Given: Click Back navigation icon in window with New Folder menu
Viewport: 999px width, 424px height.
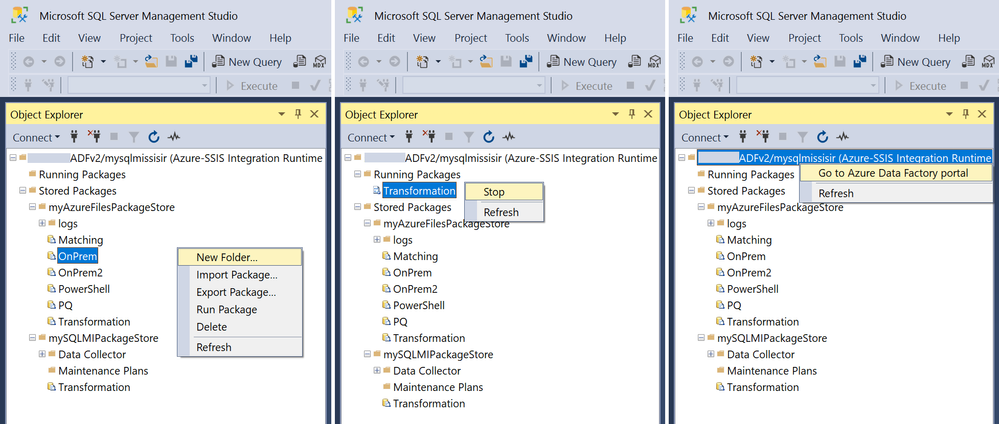Looking at the screenshot, I should pos(29,62).
